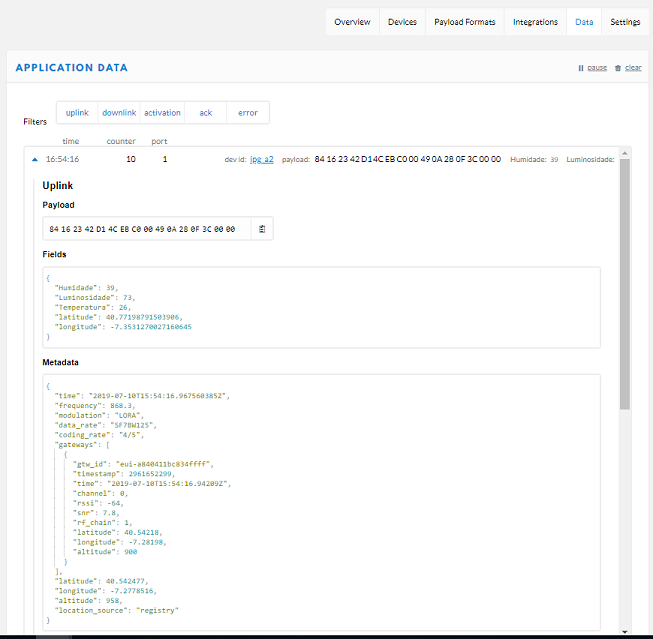Switch to the Devices tab

click(x=402, y=22)
